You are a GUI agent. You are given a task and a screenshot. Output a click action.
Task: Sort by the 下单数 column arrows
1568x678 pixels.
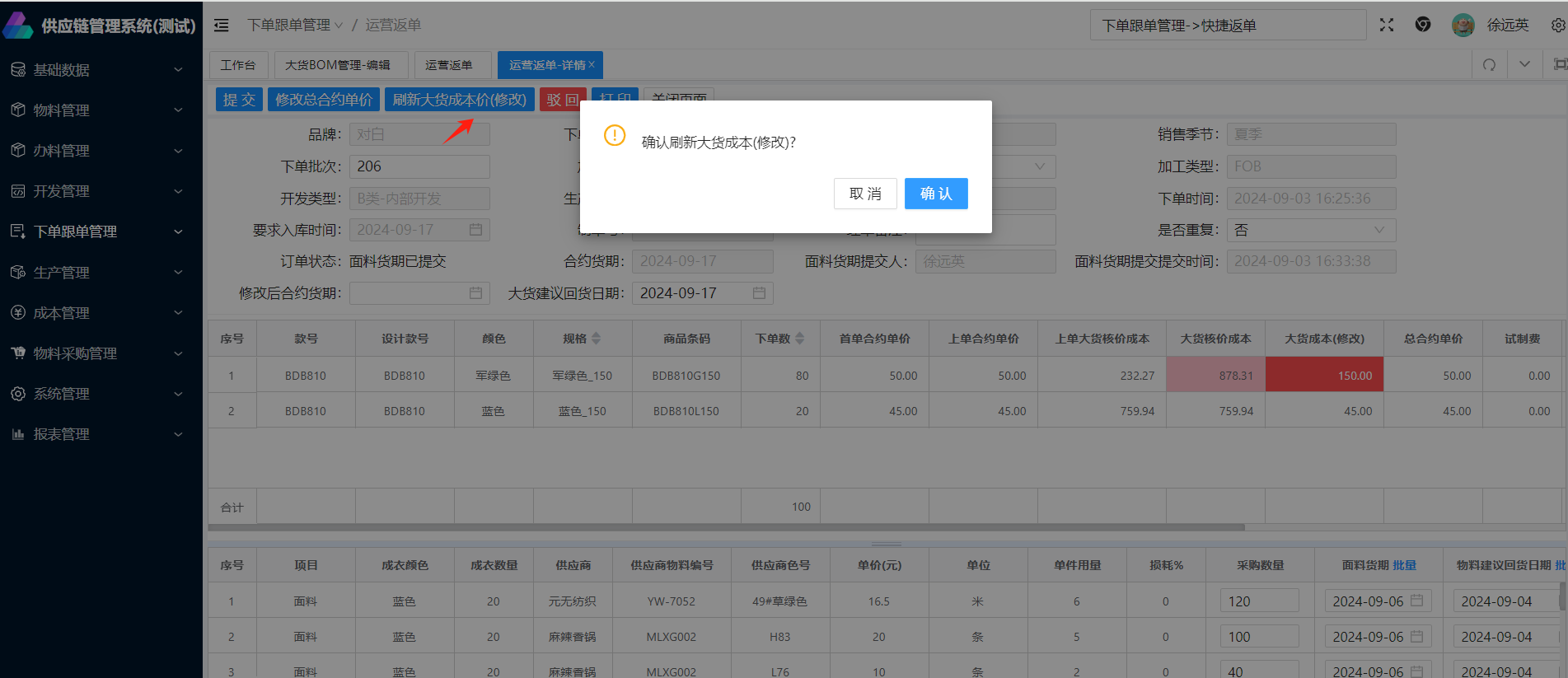tap(799, 339)
